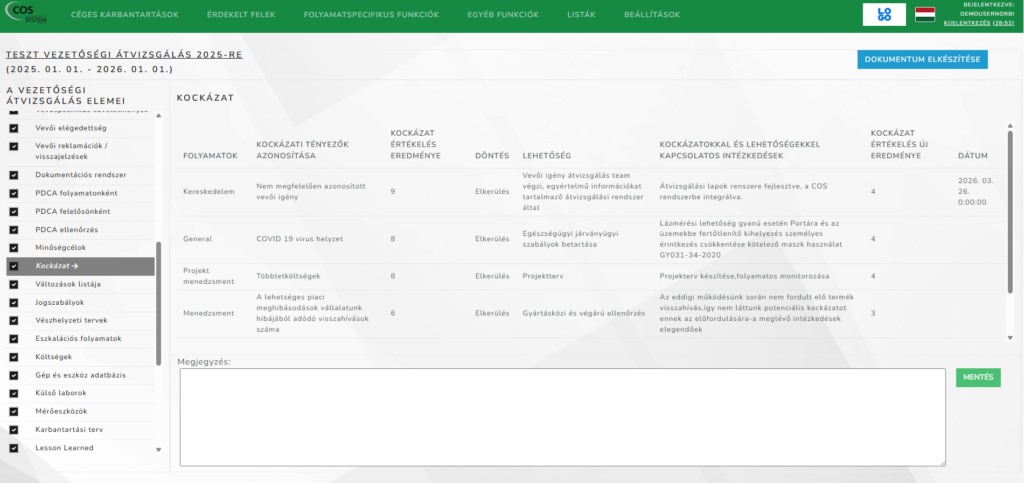The image size is (1024, 483).
Task: Click the Hungarian flag language icon
Action: (x=924, y=15)
